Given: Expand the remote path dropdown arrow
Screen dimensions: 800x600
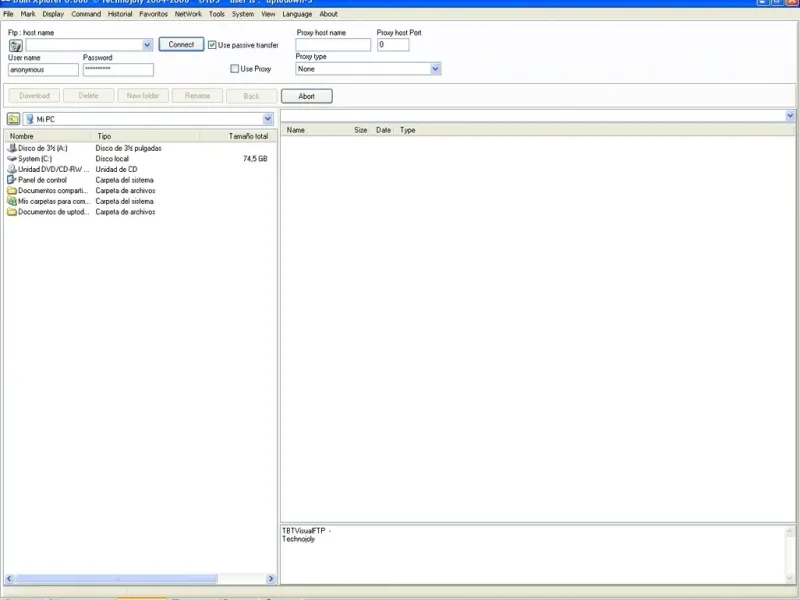Looking at the screenshot, I should [790, 116].
